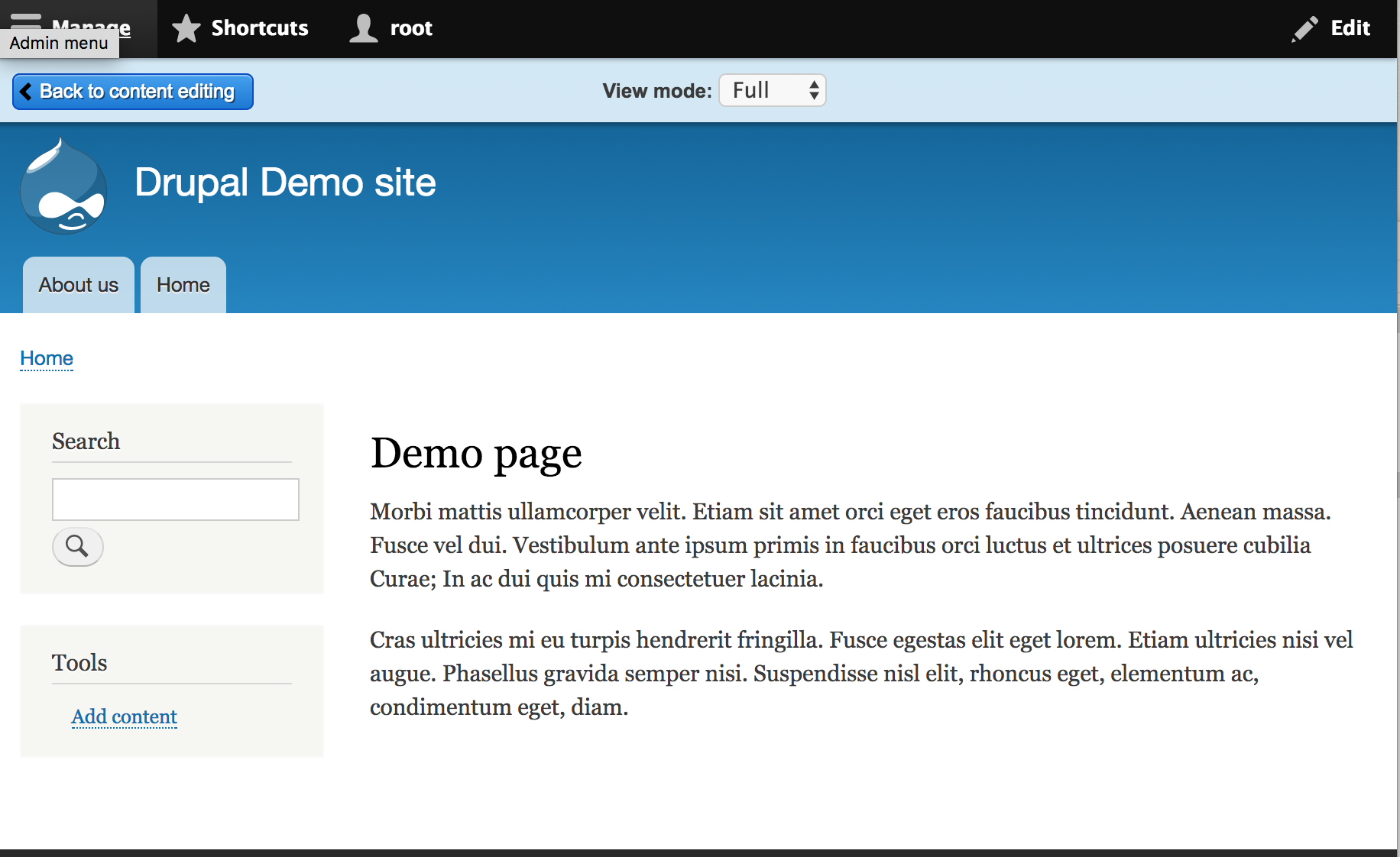Follow the Home breadcrumb link
Viewport: 1400px width, 857px height.
click(x=47, y=358)
